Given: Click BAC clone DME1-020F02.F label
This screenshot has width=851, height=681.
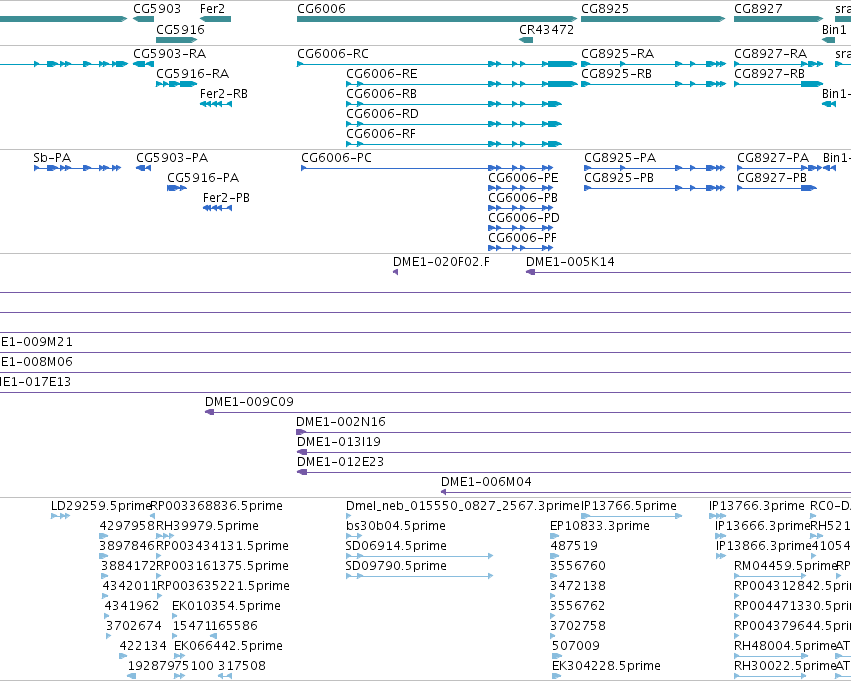Looking at the screenshot, I should pos(441,262).
